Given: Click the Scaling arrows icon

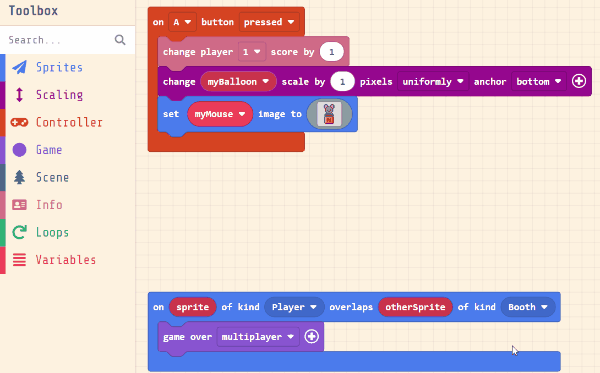Looking at the screenshot, I should click(19, 94).
